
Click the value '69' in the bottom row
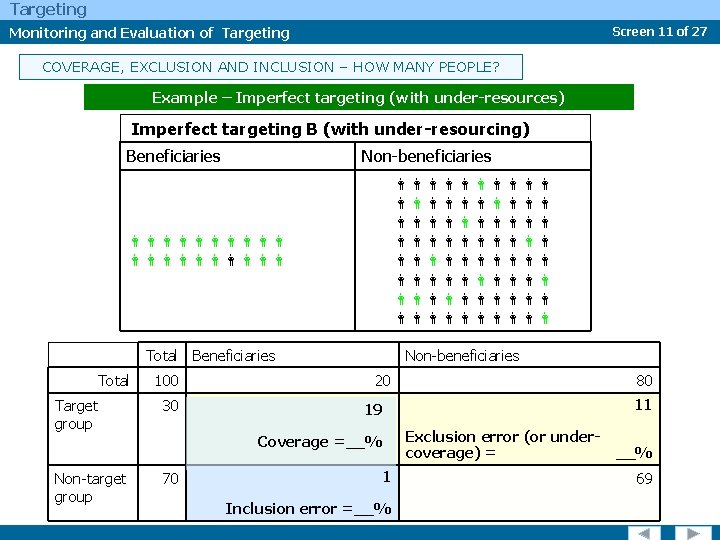[644, 479]
